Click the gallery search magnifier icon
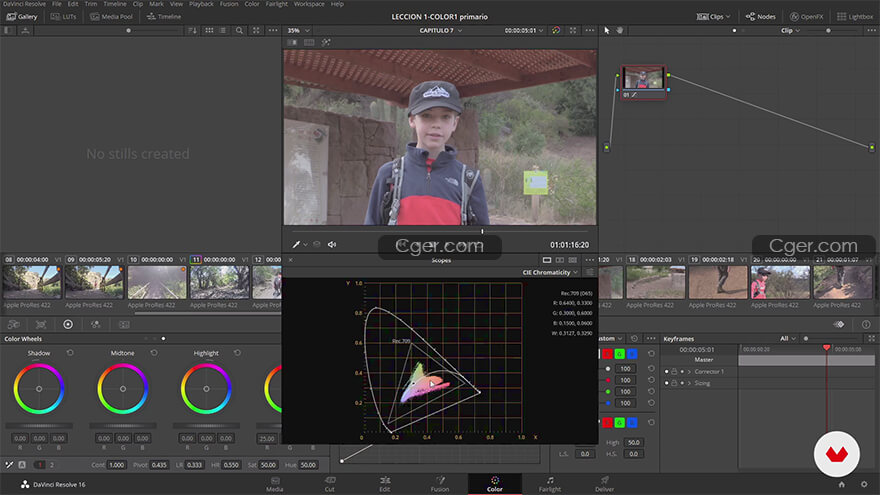 click(239, 30)
